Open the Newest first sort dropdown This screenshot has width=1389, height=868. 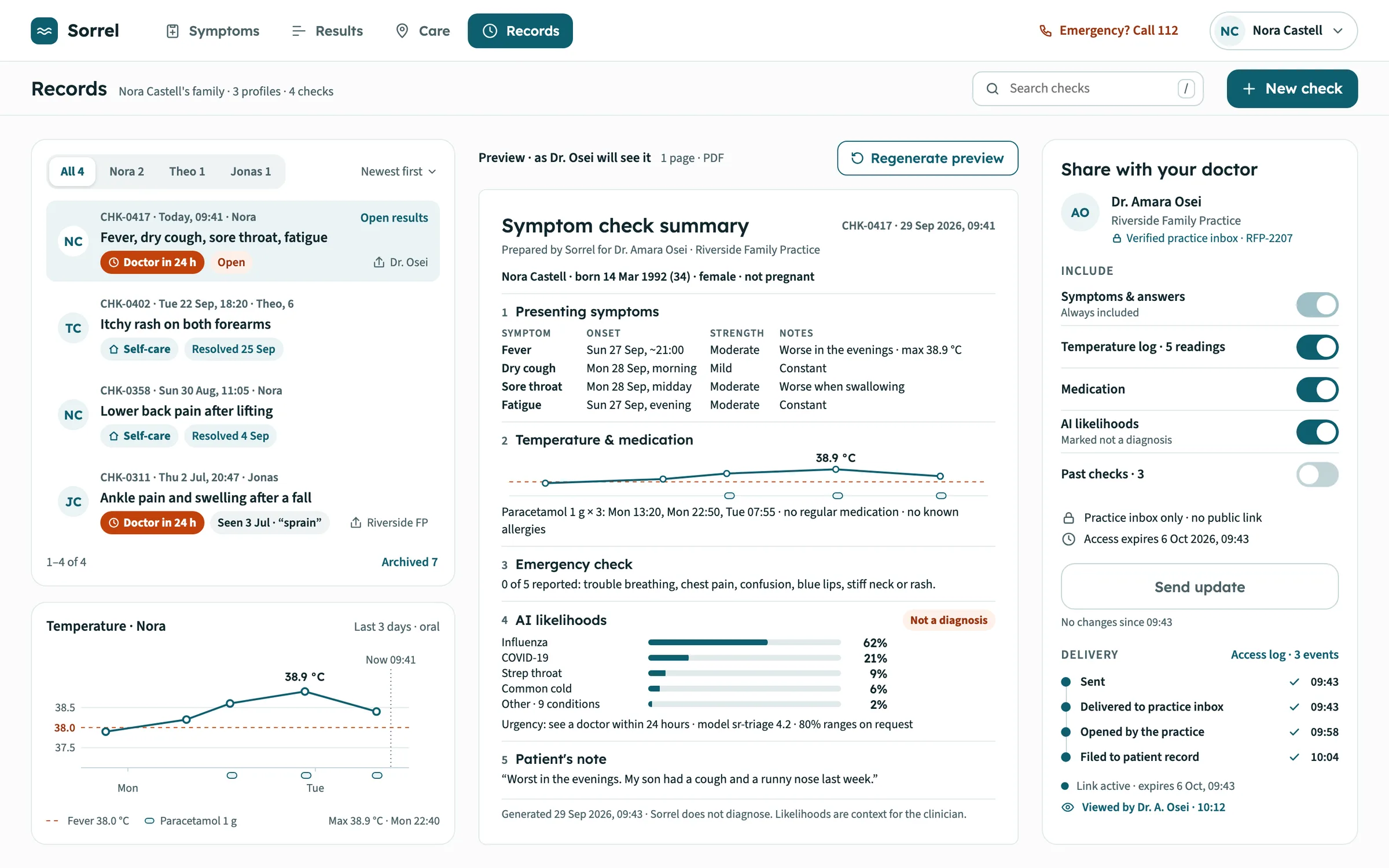398,171
